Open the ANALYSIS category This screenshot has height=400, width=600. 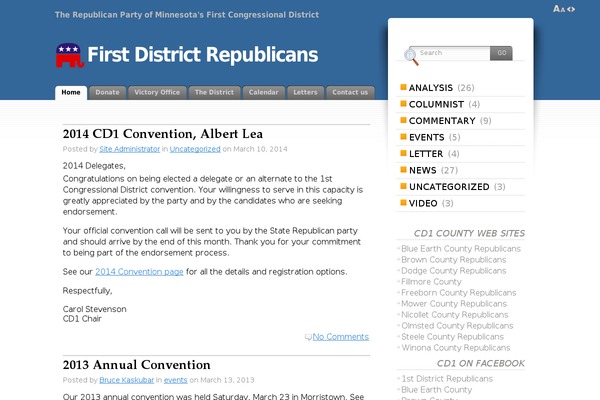tap(430, 88)
